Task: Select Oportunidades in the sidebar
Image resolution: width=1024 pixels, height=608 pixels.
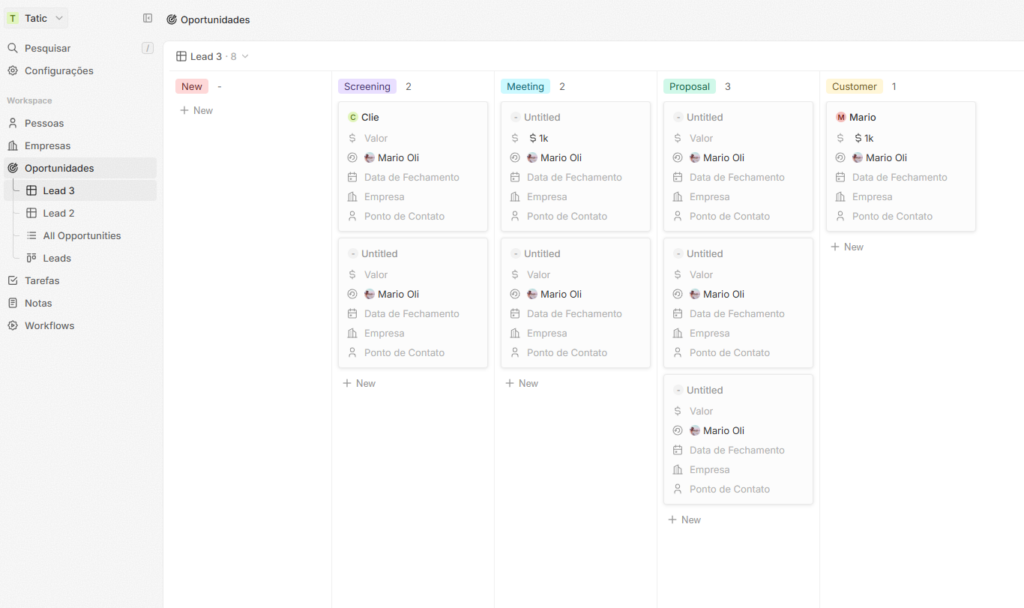Action: 59,168
